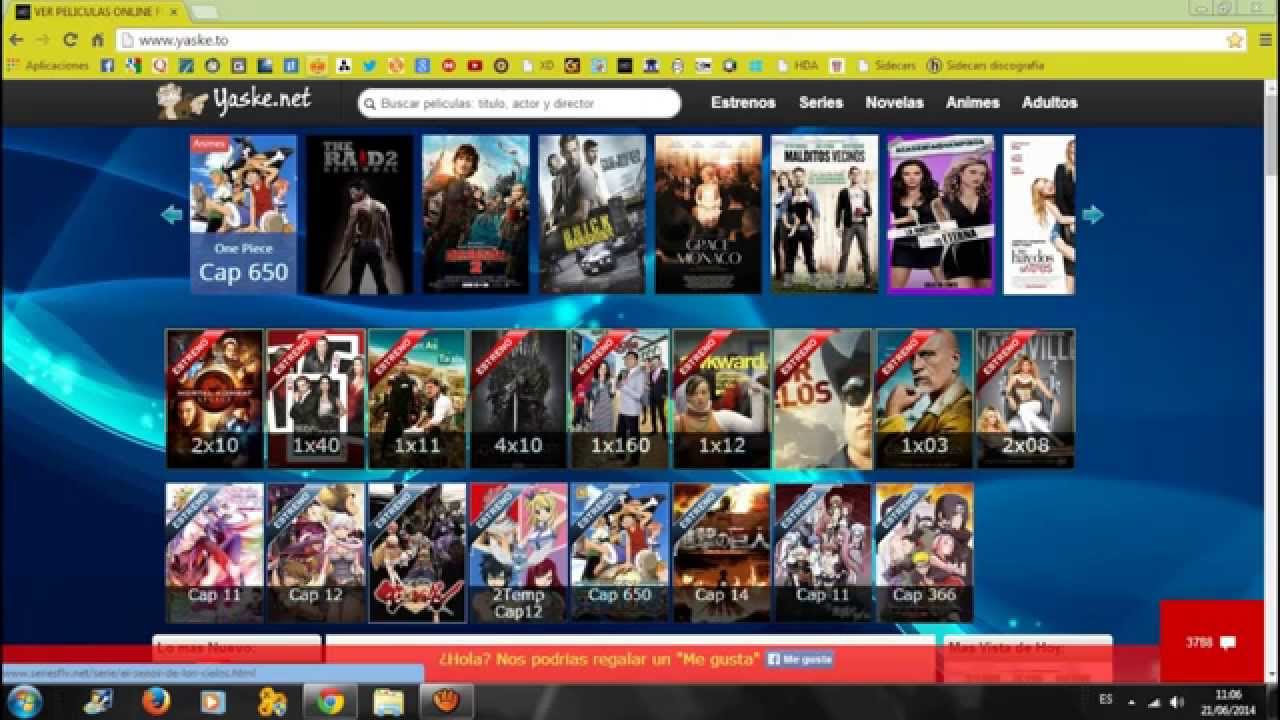Image resolution: width=1280 pixels, height=720 pixels.
Task: Open the Twitter bookmark icon
Action: click(x=369, y=66)
